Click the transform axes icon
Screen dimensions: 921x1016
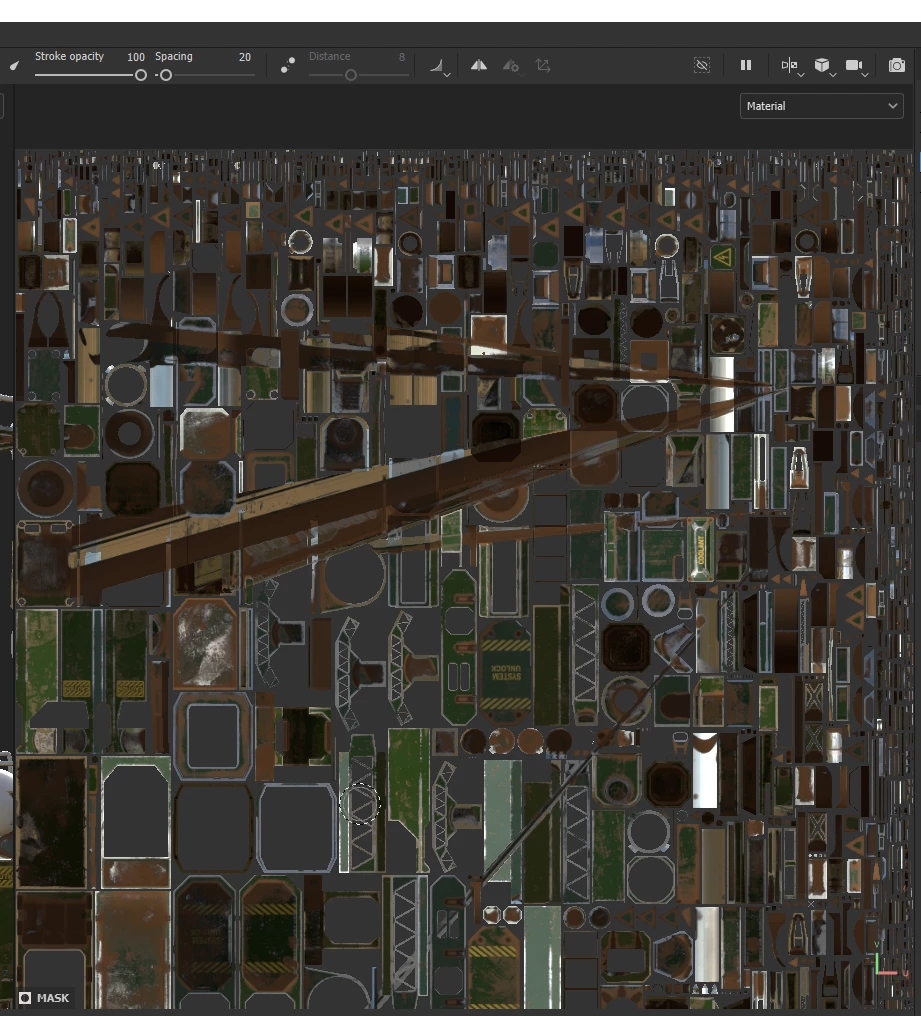(543, 65)
